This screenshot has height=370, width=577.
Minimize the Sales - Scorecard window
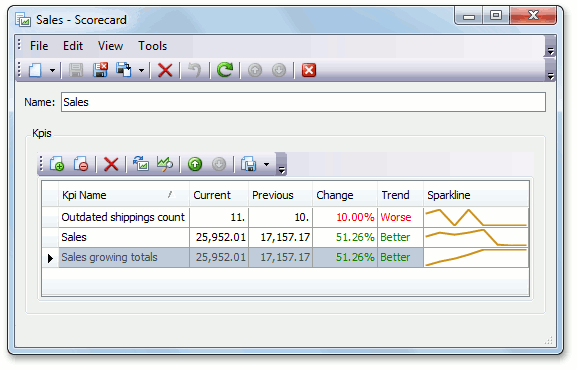coord(469,16)
